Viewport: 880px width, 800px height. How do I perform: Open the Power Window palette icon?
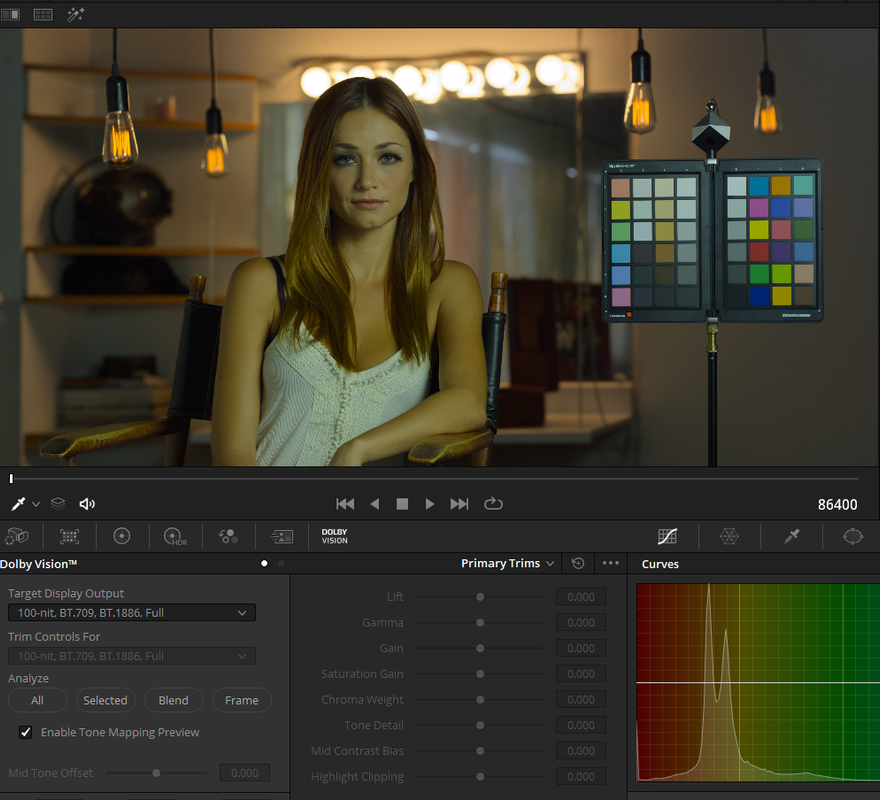852,536
